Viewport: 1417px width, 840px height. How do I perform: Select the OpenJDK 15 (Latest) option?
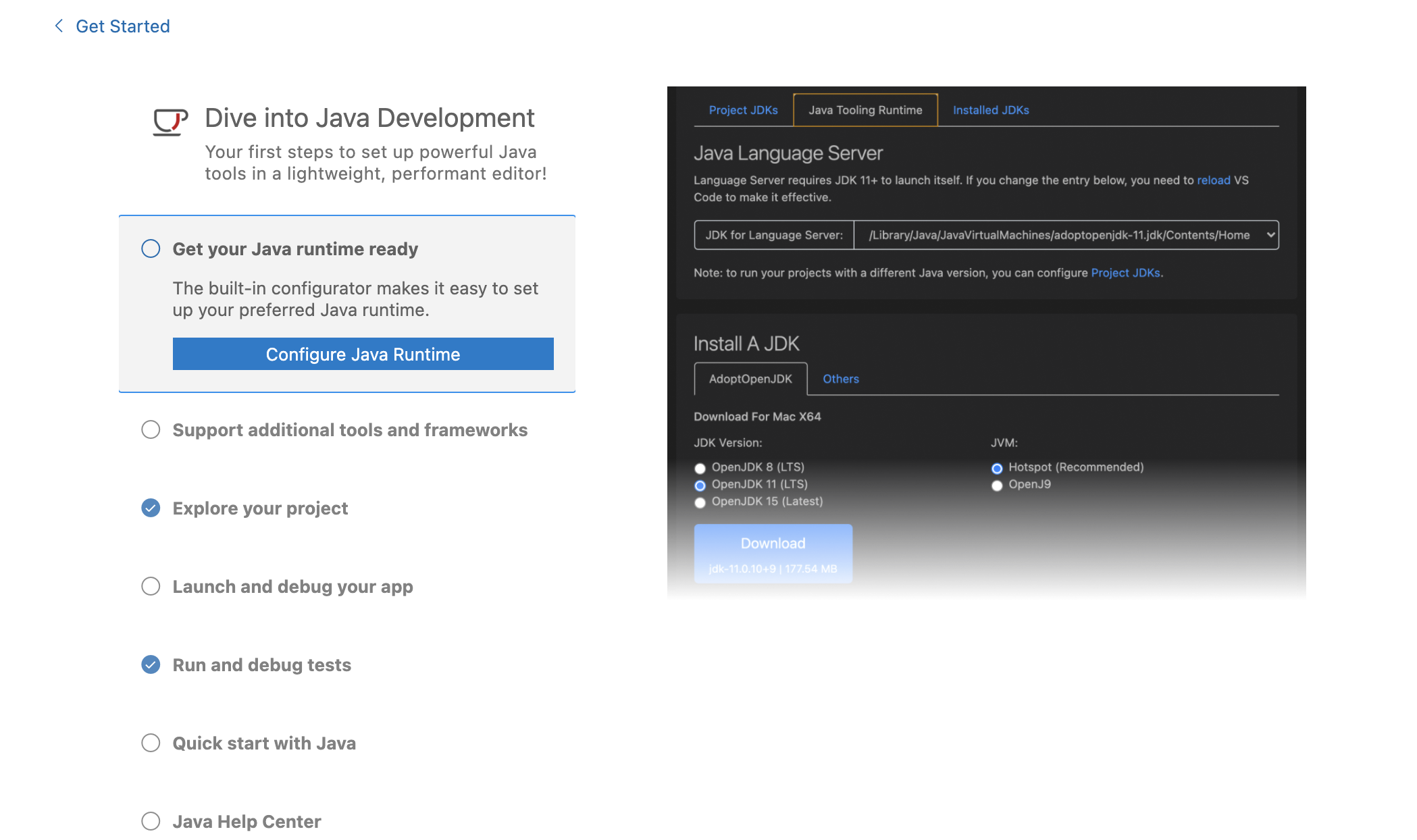tap(700, 502)
